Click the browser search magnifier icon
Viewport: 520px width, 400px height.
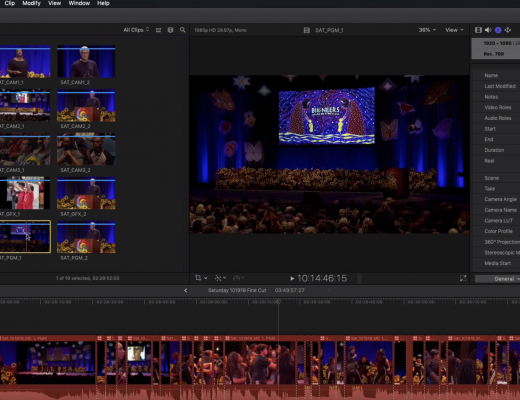pyautogui.click(x=183, y=30)
